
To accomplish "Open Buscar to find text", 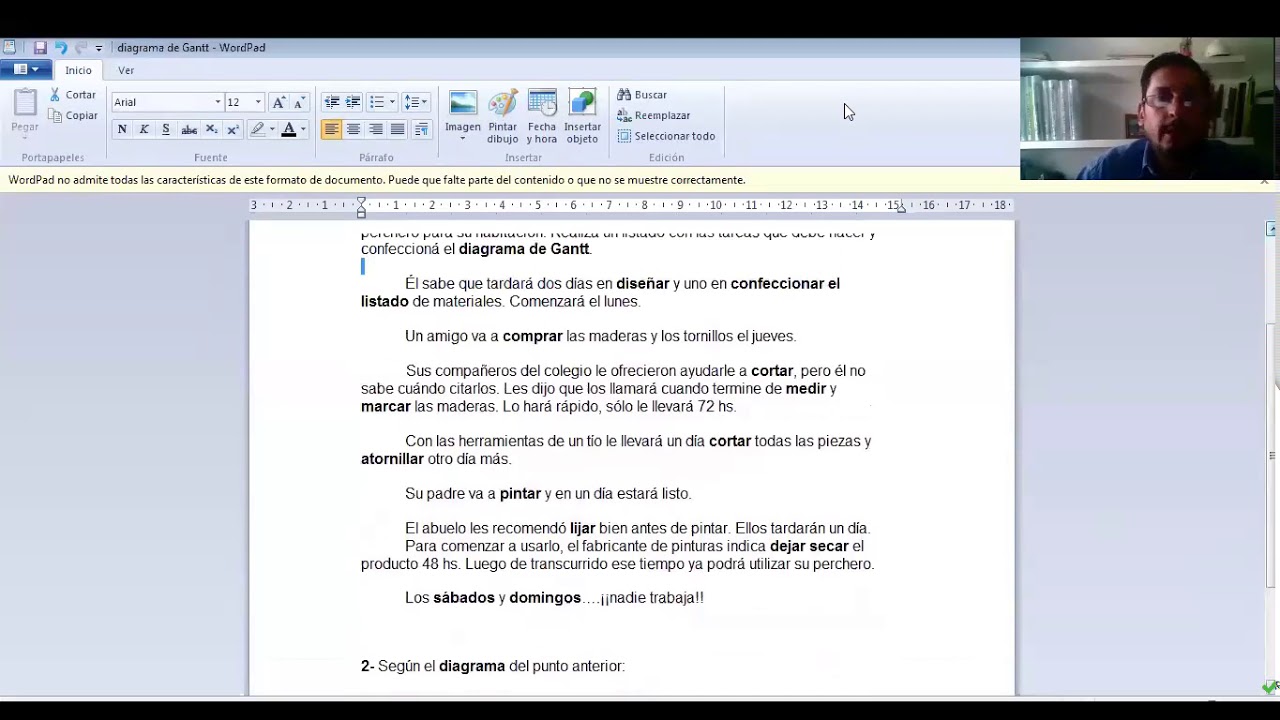I will point(642,95).
